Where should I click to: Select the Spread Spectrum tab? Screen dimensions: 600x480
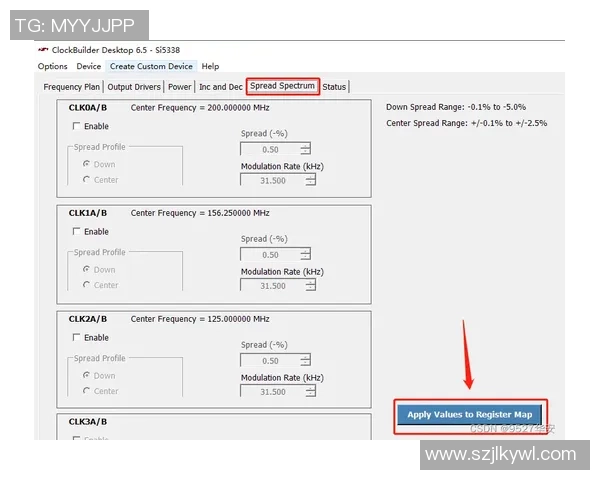283,86
